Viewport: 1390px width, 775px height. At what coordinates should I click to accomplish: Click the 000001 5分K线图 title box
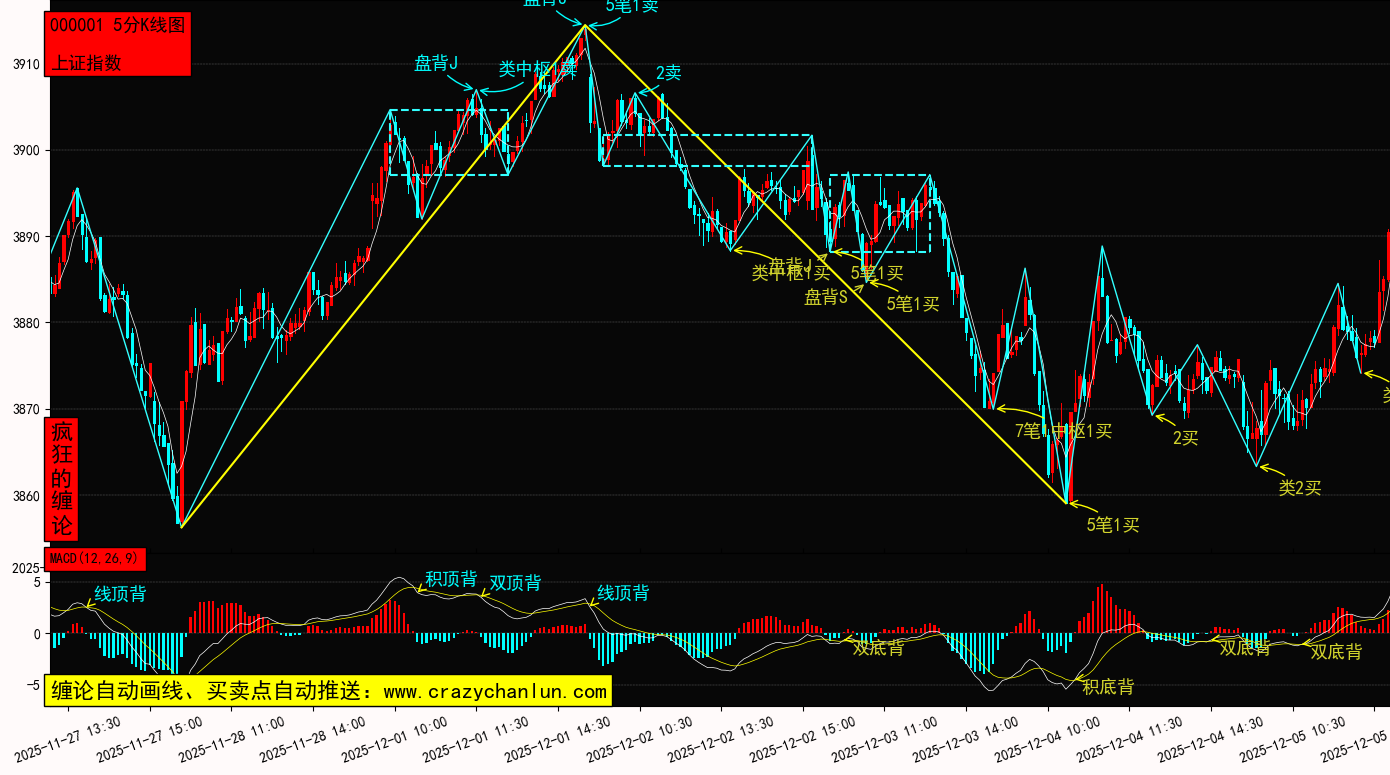[x=117, y=26]
